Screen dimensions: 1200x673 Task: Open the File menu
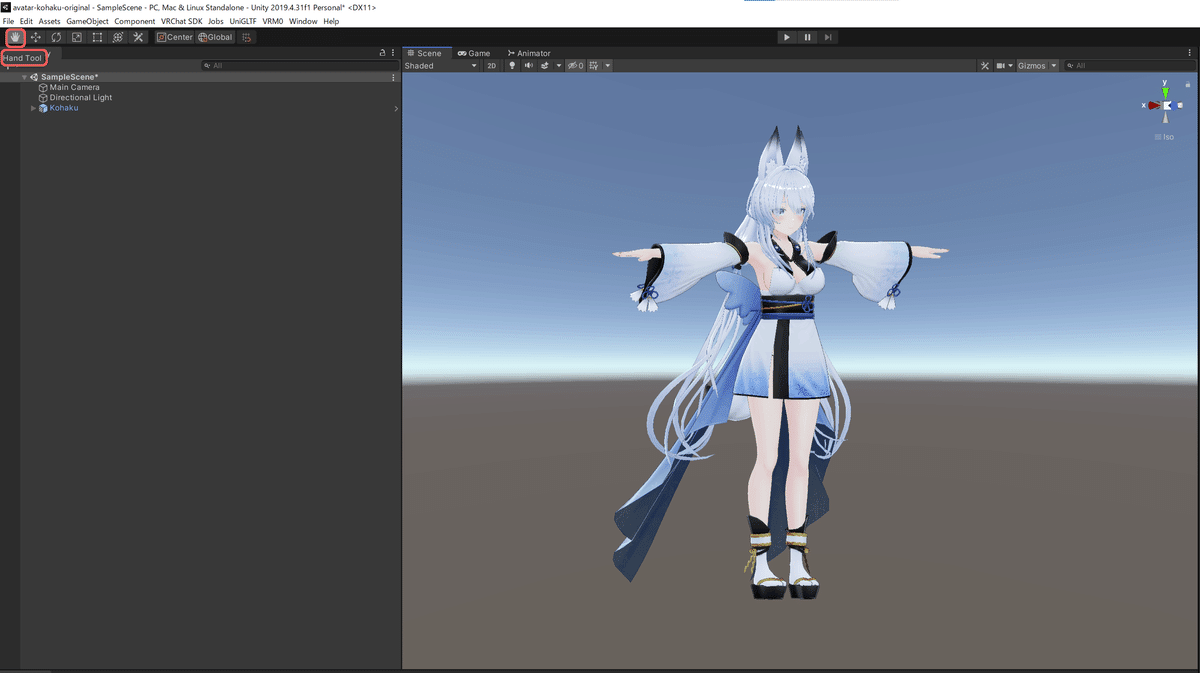[x=9, y=21]
